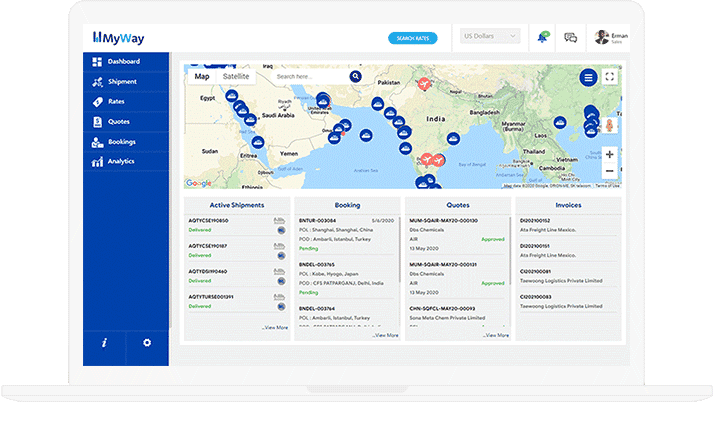The image size is (715, 430).
Task: Expand the US Dollars currency dropdown
Action: tap(490, 37)
